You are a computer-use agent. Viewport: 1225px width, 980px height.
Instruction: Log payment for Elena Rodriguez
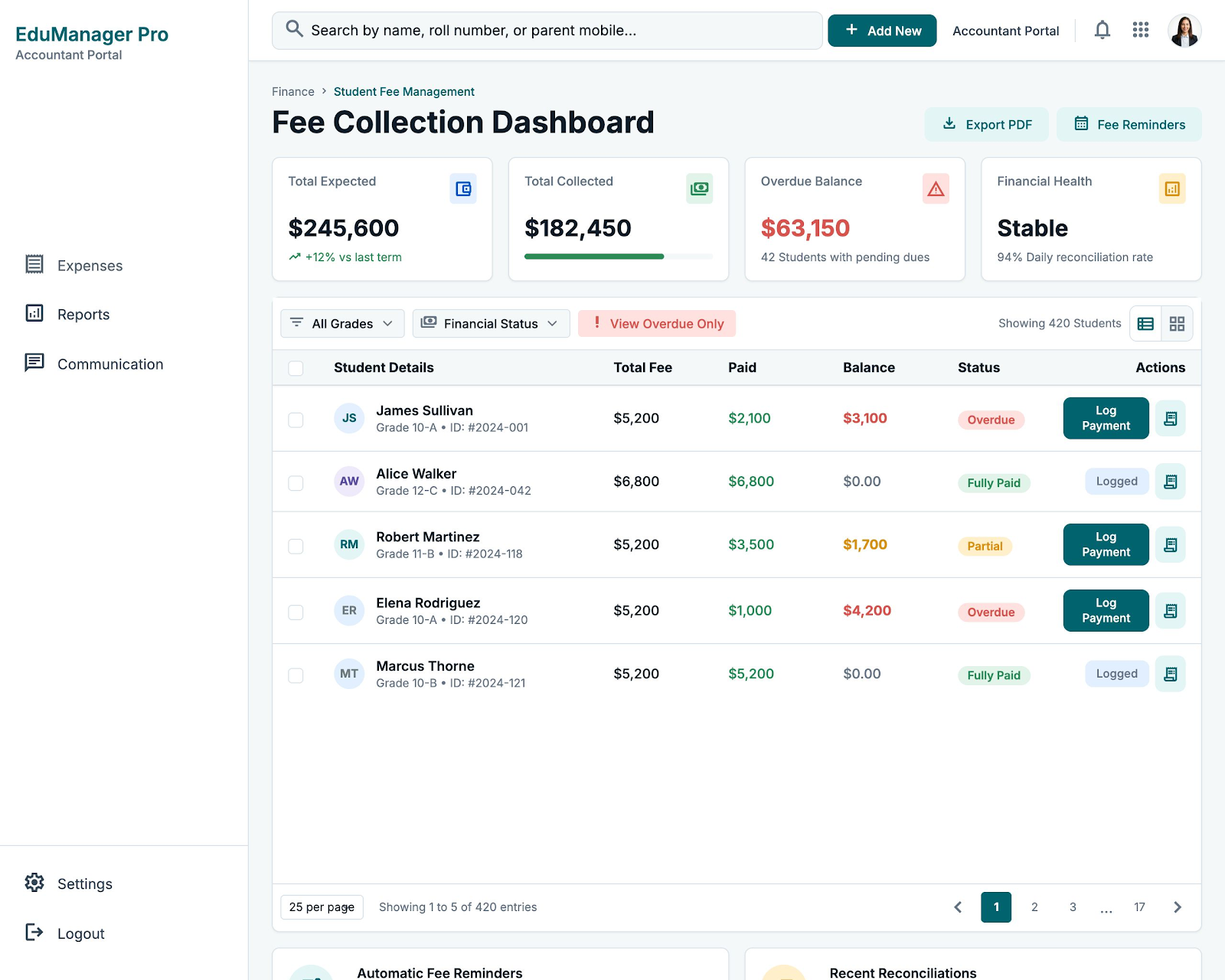(x=1106, y=611)
